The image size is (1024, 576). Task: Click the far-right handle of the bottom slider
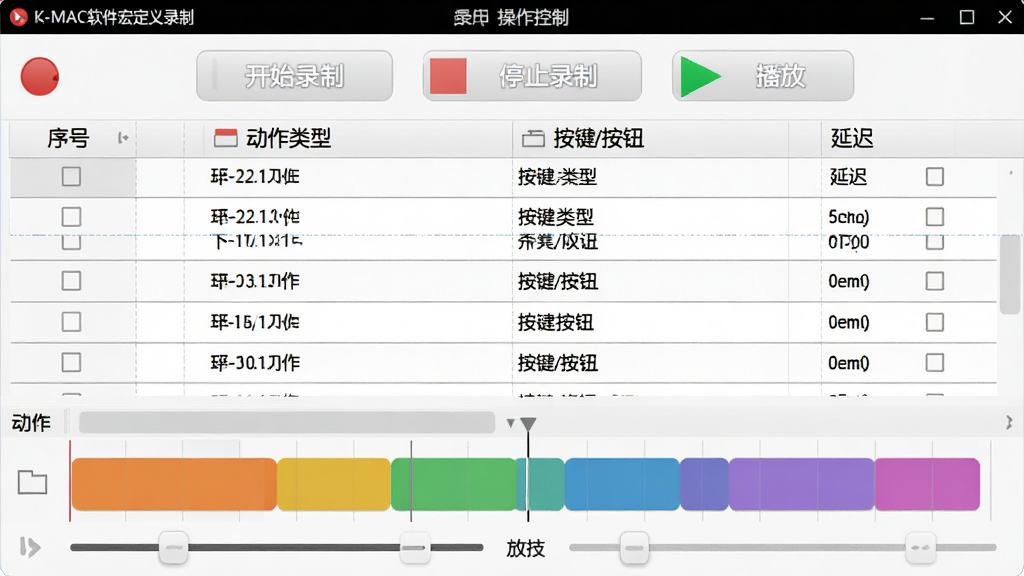pyautogui.click(x=920, y=547)
